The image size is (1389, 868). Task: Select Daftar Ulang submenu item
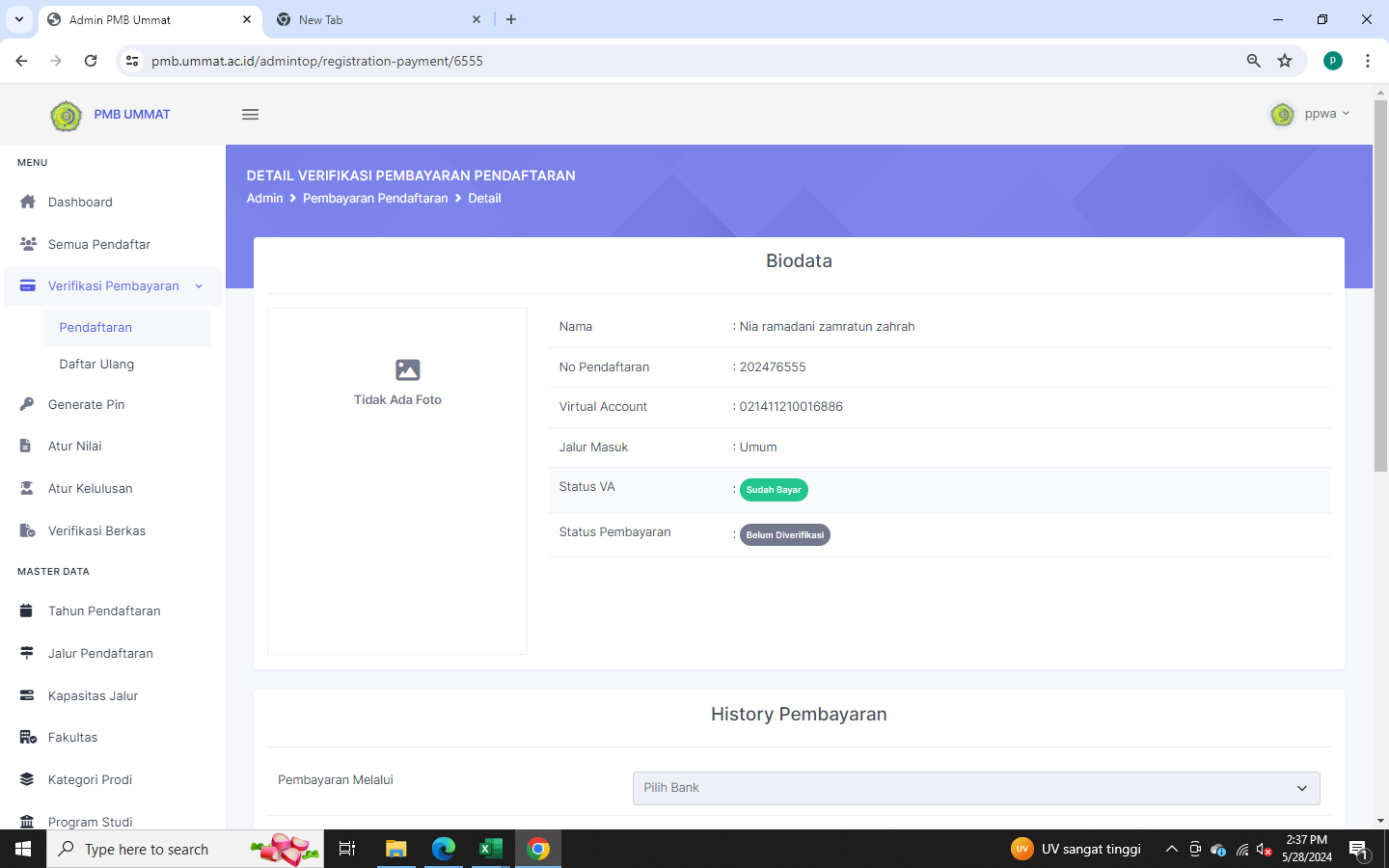96,365
